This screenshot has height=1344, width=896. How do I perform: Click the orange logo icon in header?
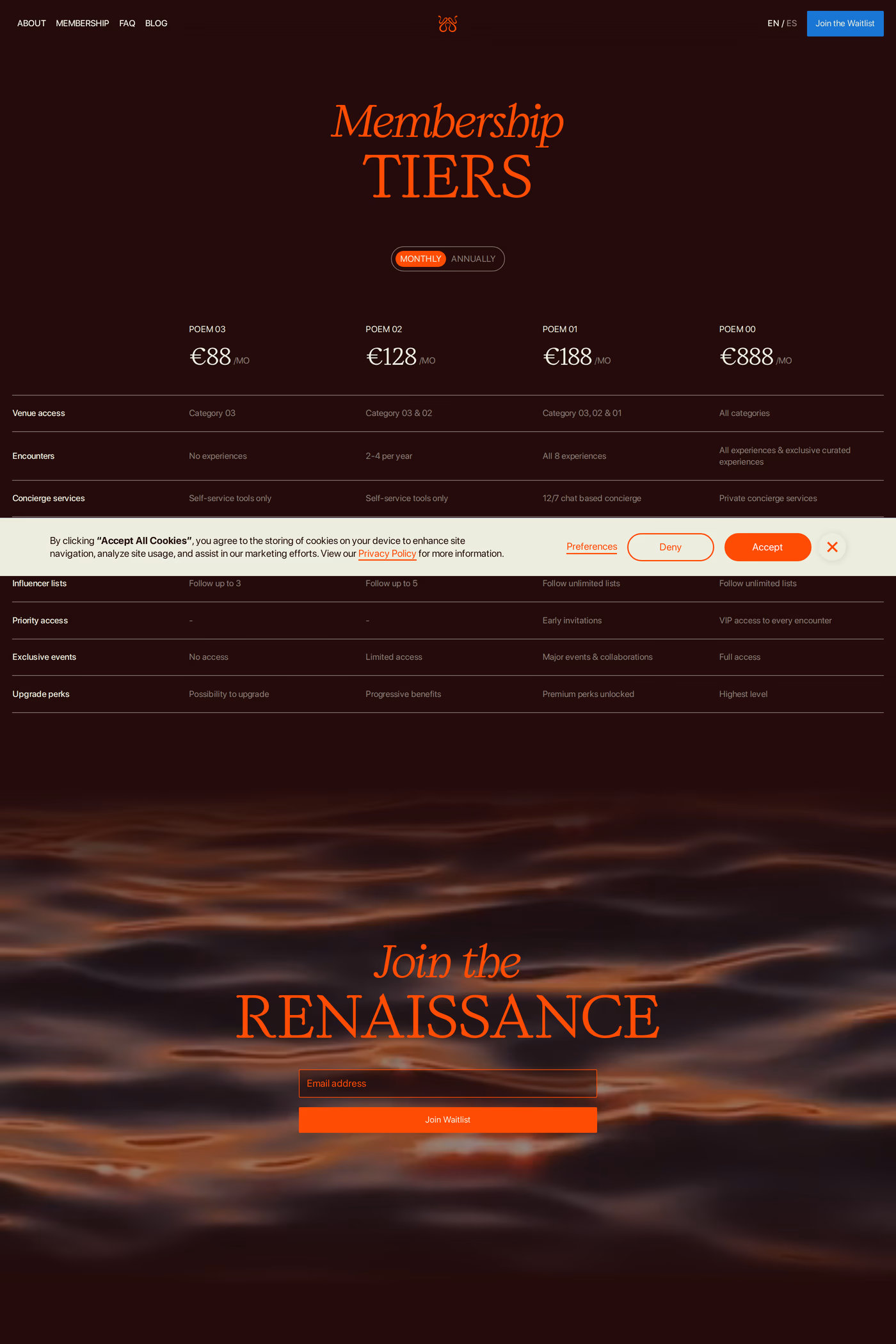[447, 24]
